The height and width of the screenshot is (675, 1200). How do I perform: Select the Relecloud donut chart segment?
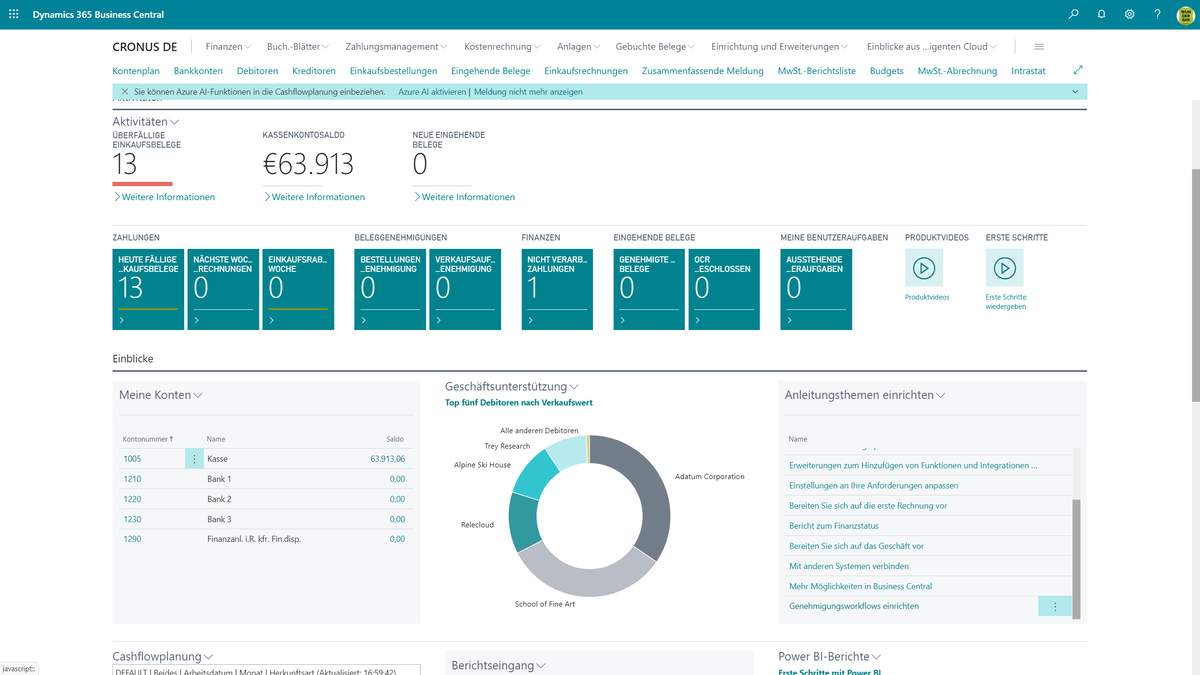(522, 522)
